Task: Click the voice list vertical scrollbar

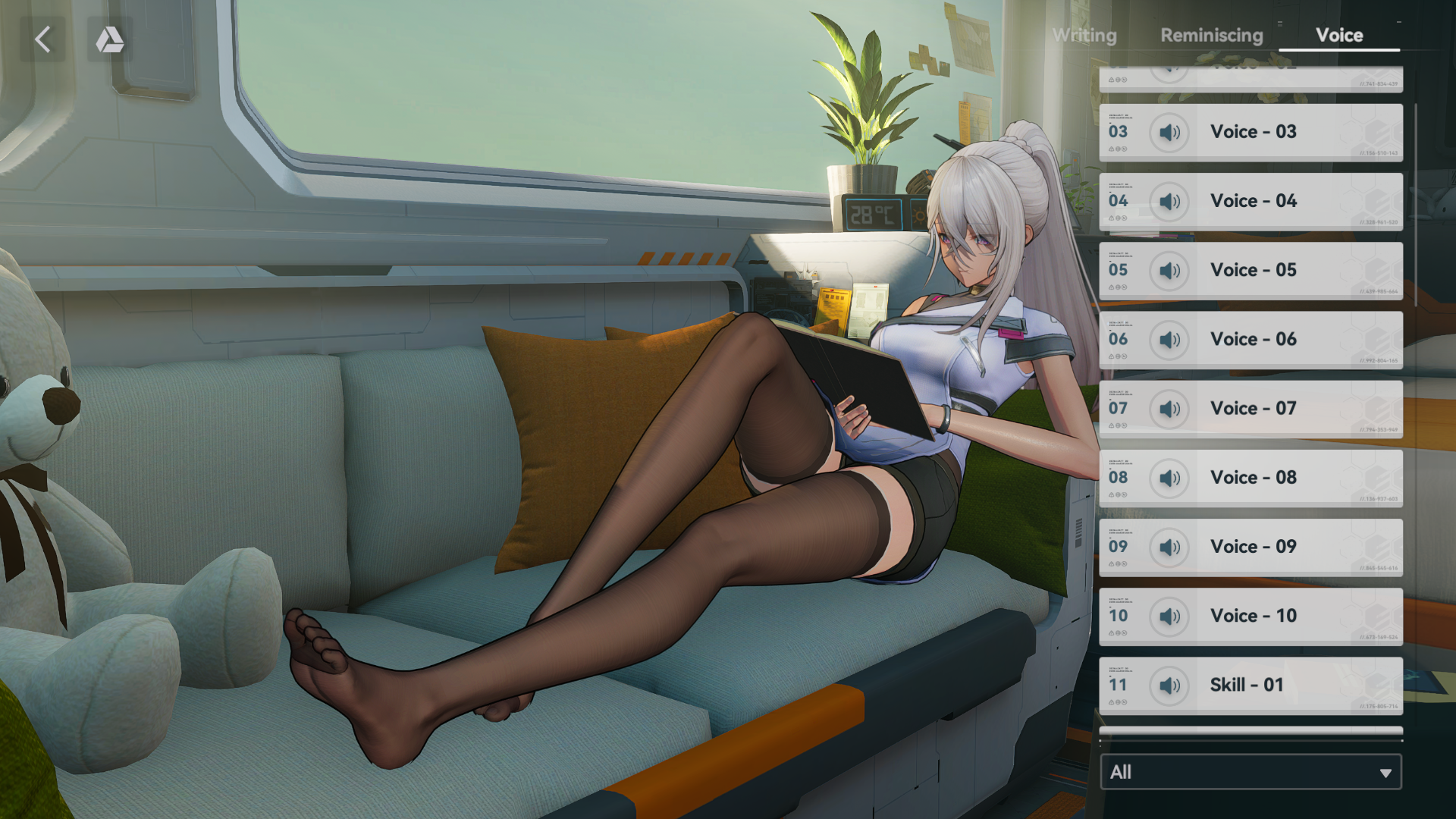Action: click(1415, 205)
